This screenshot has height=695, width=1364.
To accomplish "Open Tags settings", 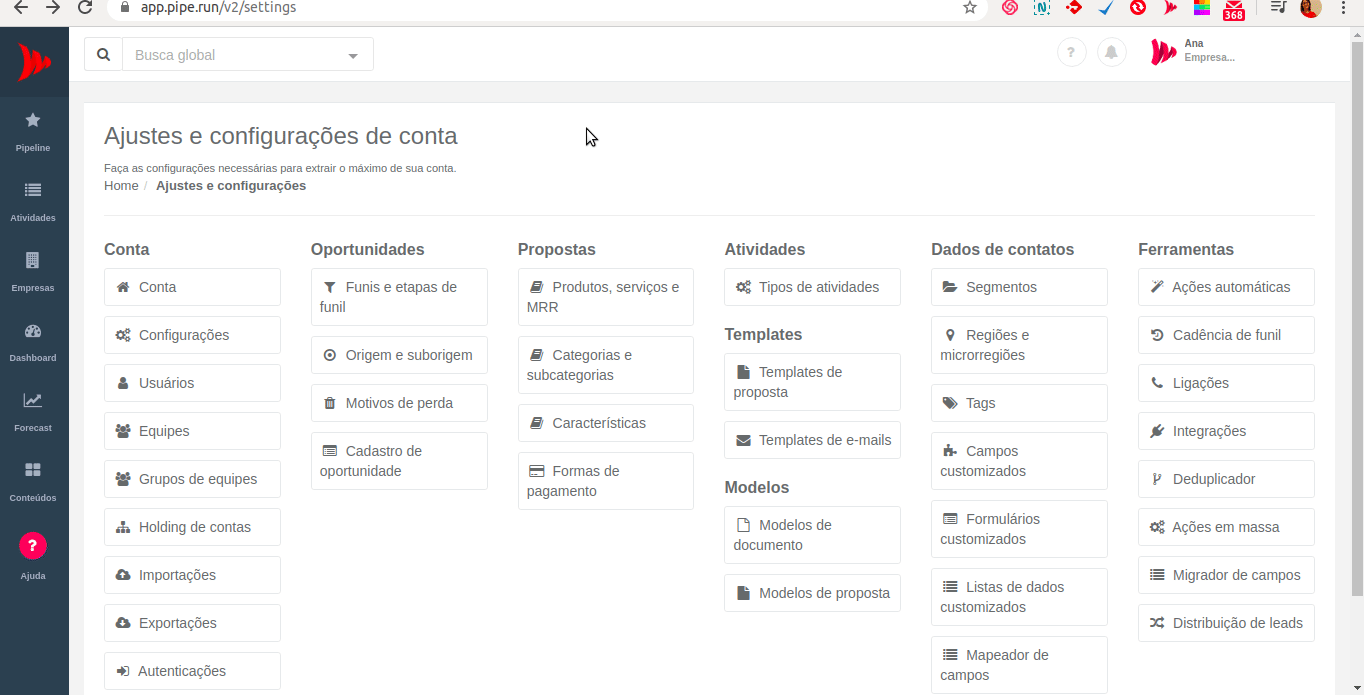I will pyautogui.click(x=1019, y=403).
